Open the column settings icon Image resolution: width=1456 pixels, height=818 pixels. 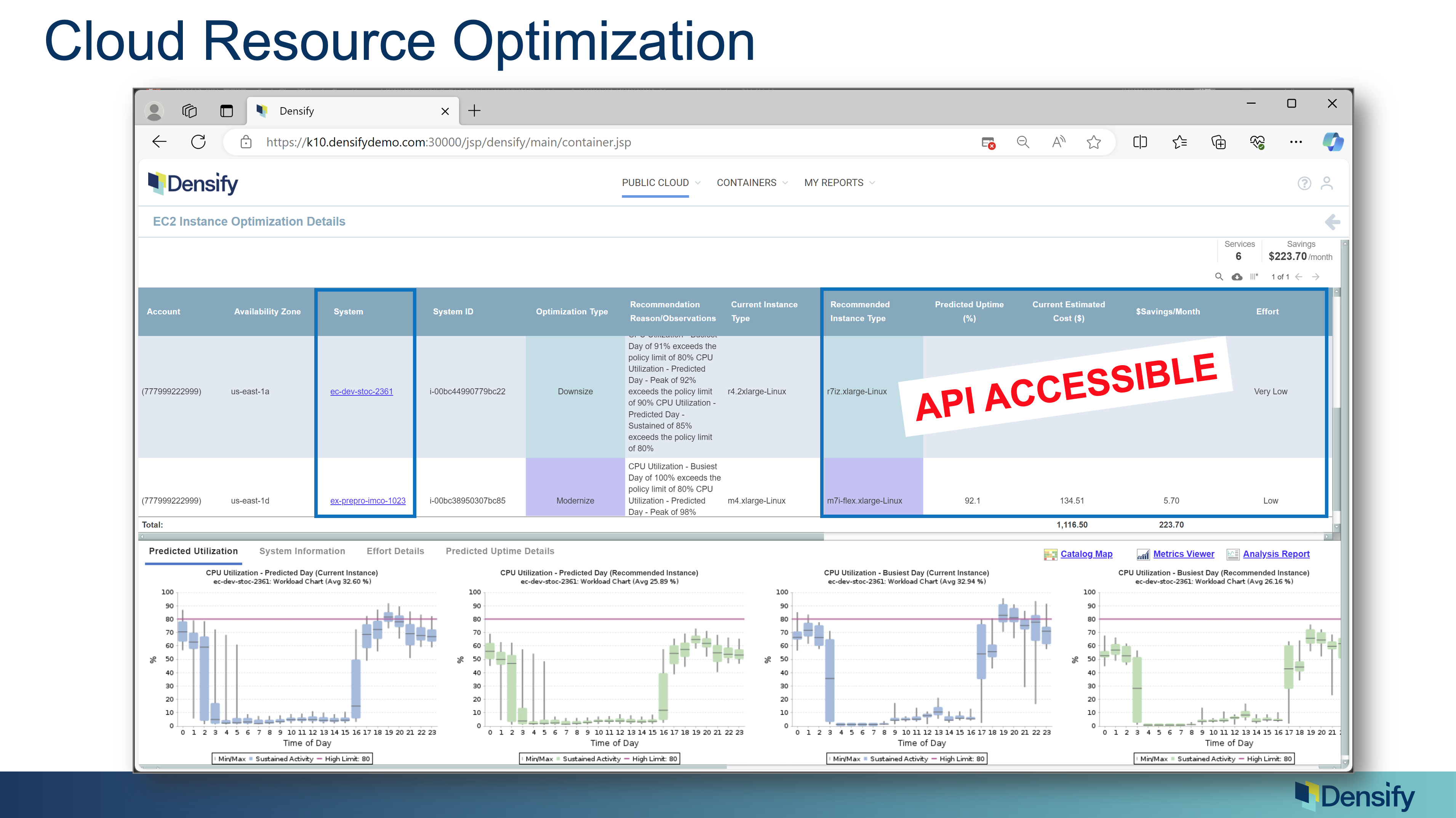click(x=1254, y=277)
